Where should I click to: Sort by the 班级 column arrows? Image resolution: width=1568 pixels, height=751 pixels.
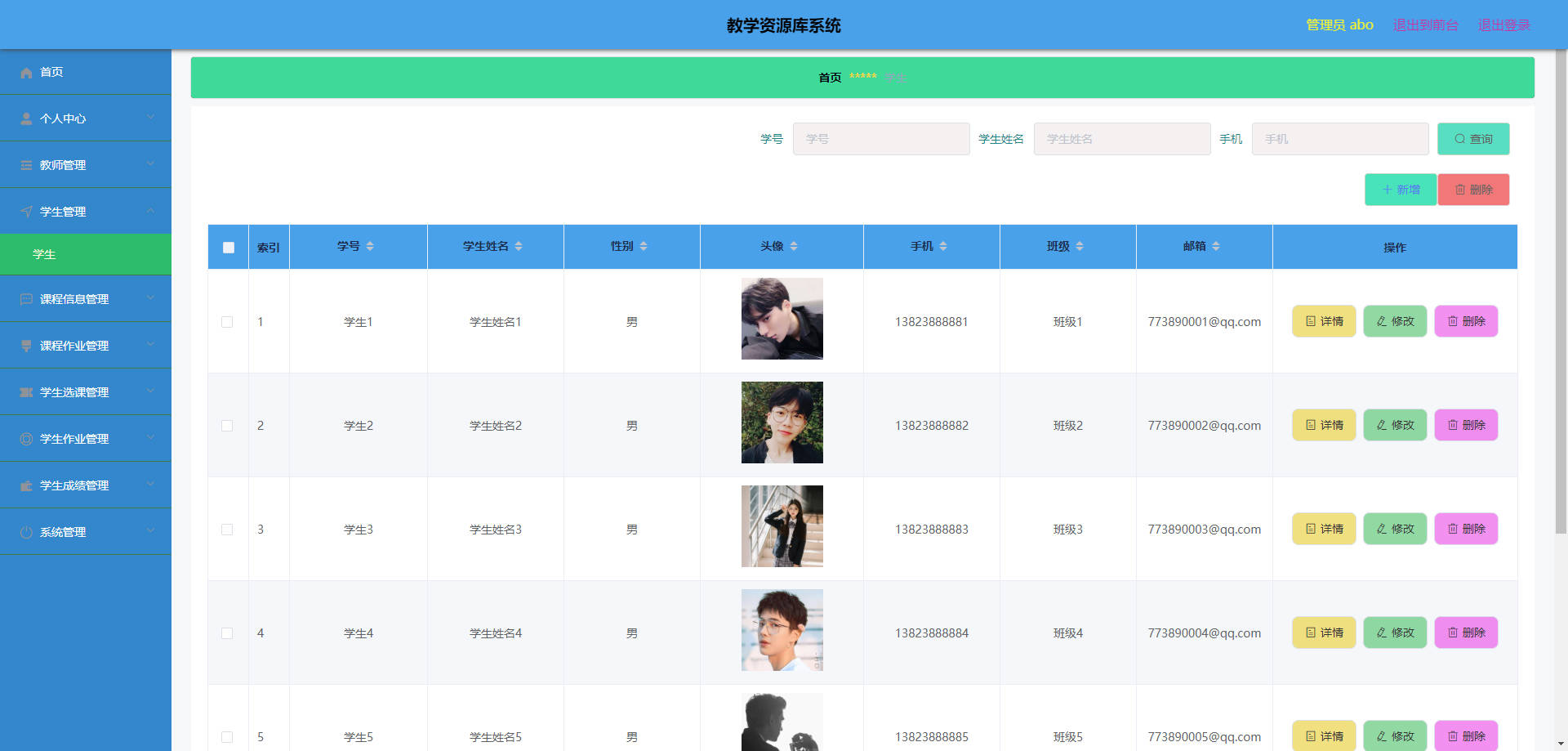(1080, 247)
